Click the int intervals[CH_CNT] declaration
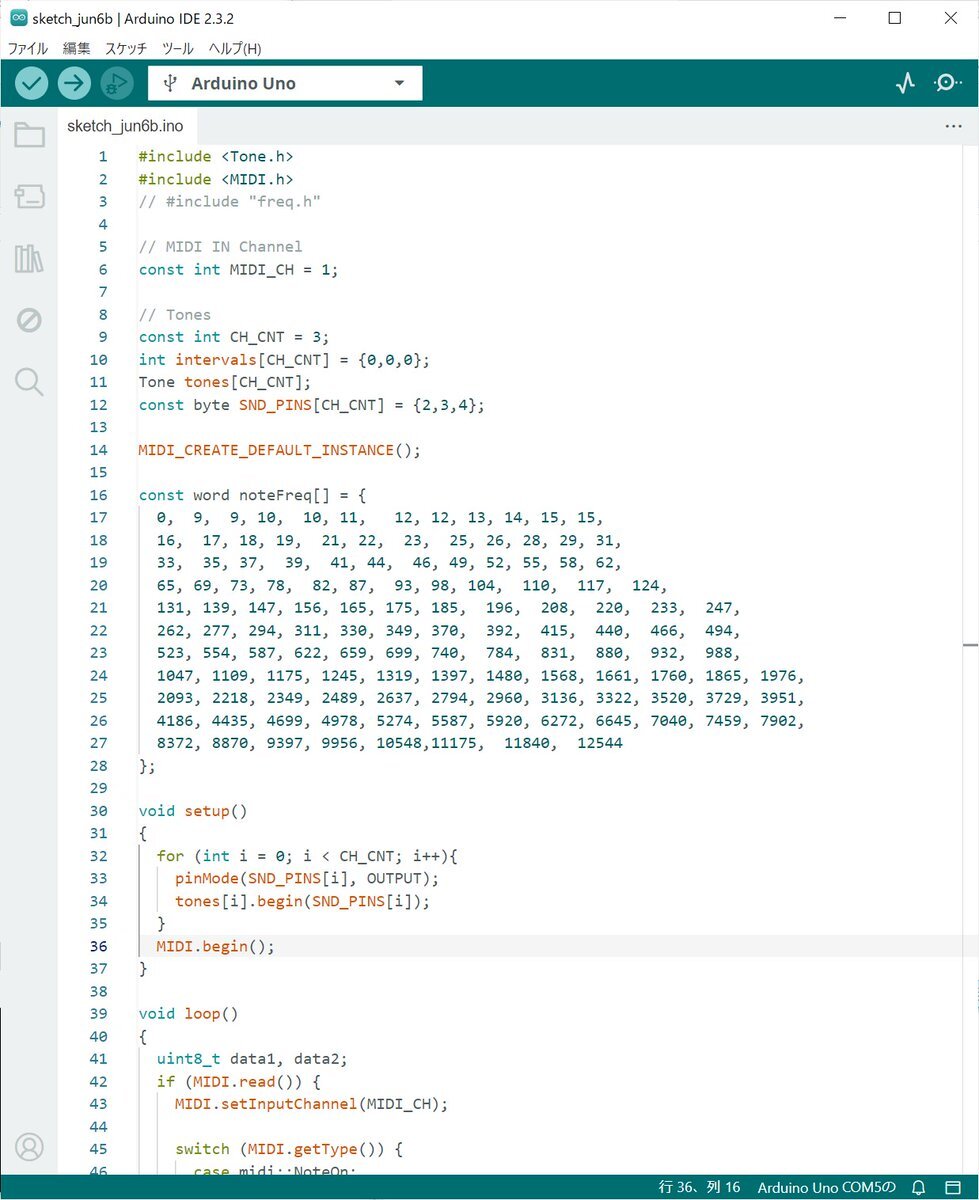Viewport: 979px width, 1200px height. [284, 359]
